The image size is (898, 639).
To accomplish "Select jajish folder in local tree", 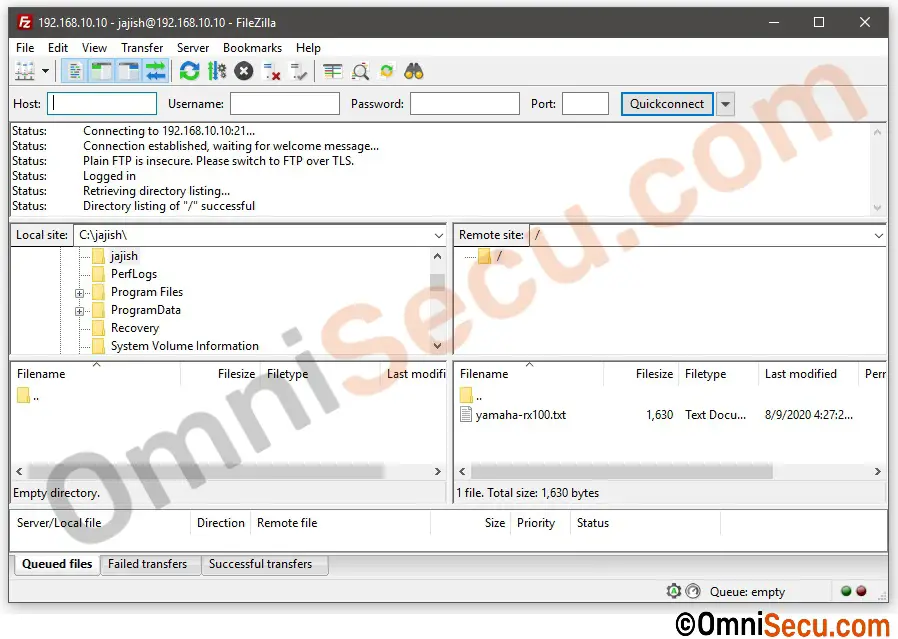I will coord(124,256).
